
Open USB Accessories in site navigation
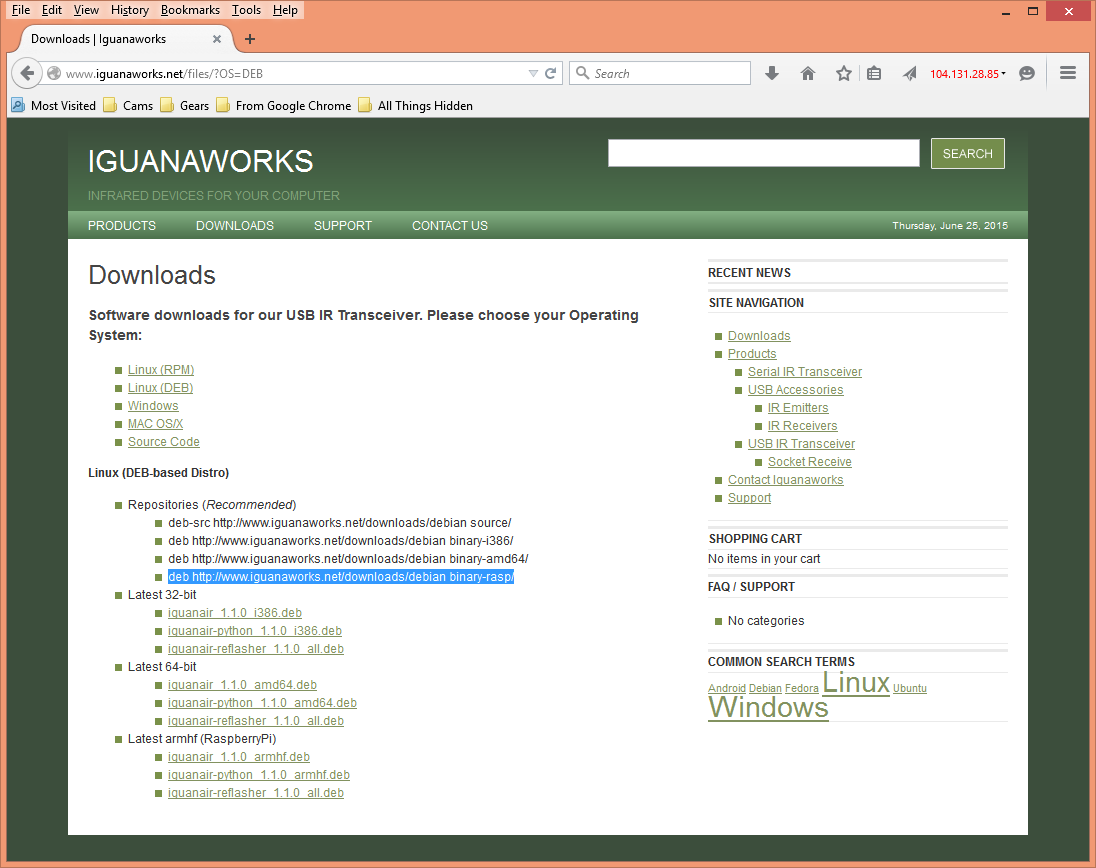795,390
